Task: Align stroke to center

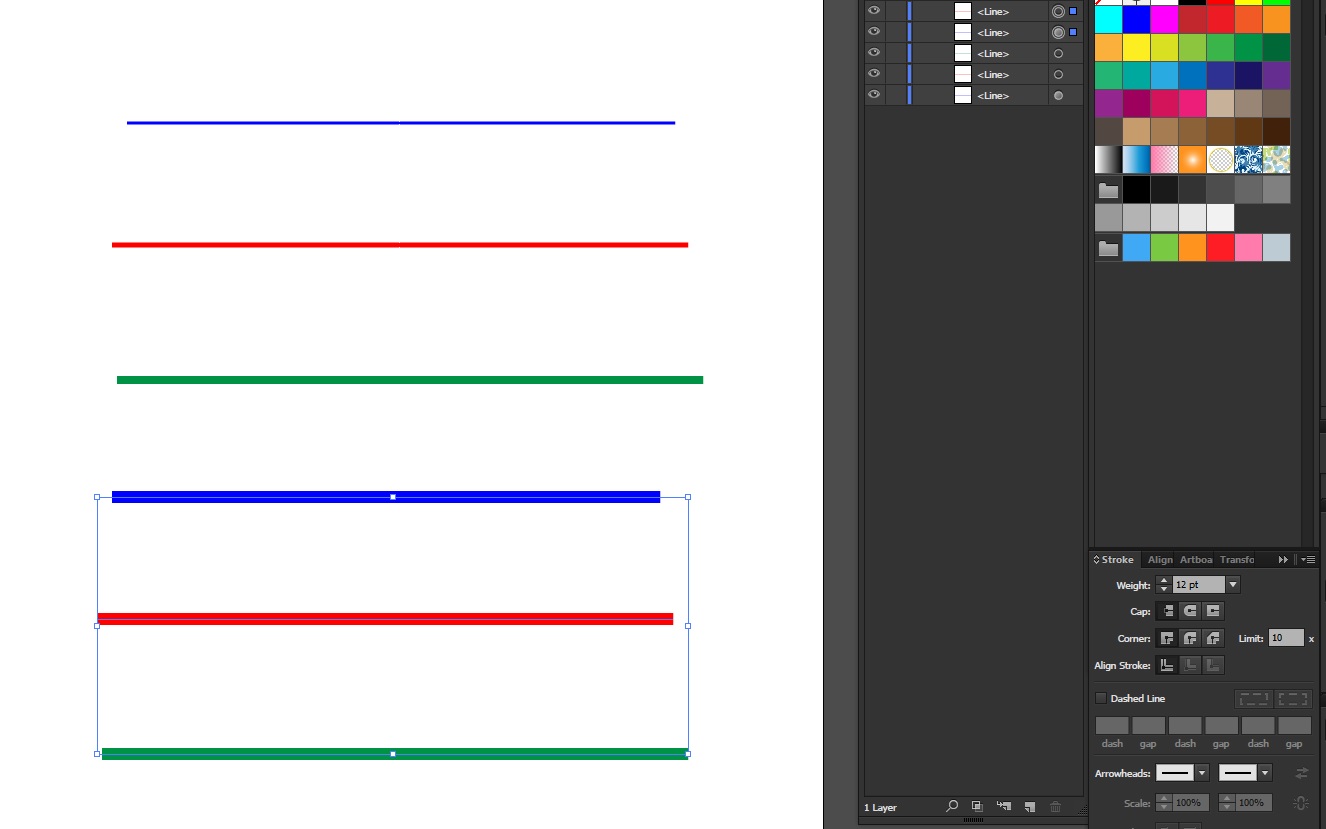Action: tap(1166, 665)
